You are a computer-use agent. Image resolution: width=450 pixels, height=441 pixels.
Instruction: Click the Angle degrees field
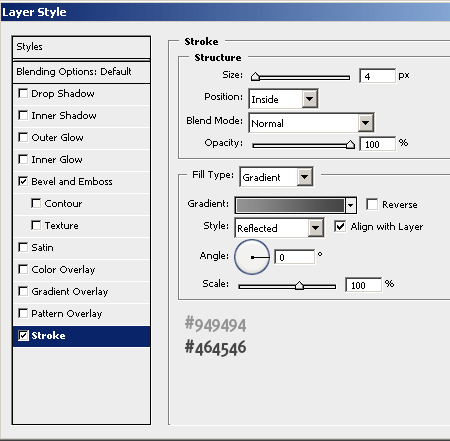pos(295,257)
